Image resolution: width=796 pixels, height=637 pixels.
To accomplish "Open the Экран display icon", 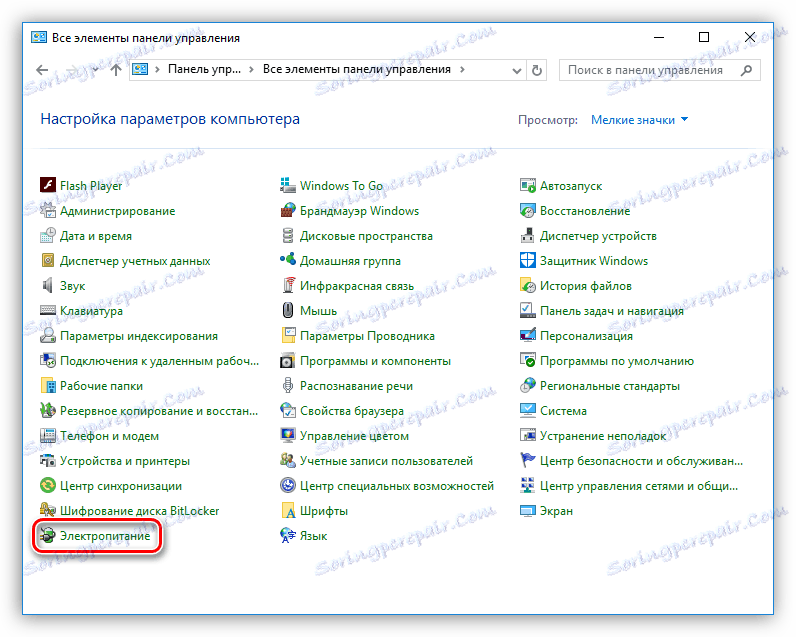I will click(528, 510).
